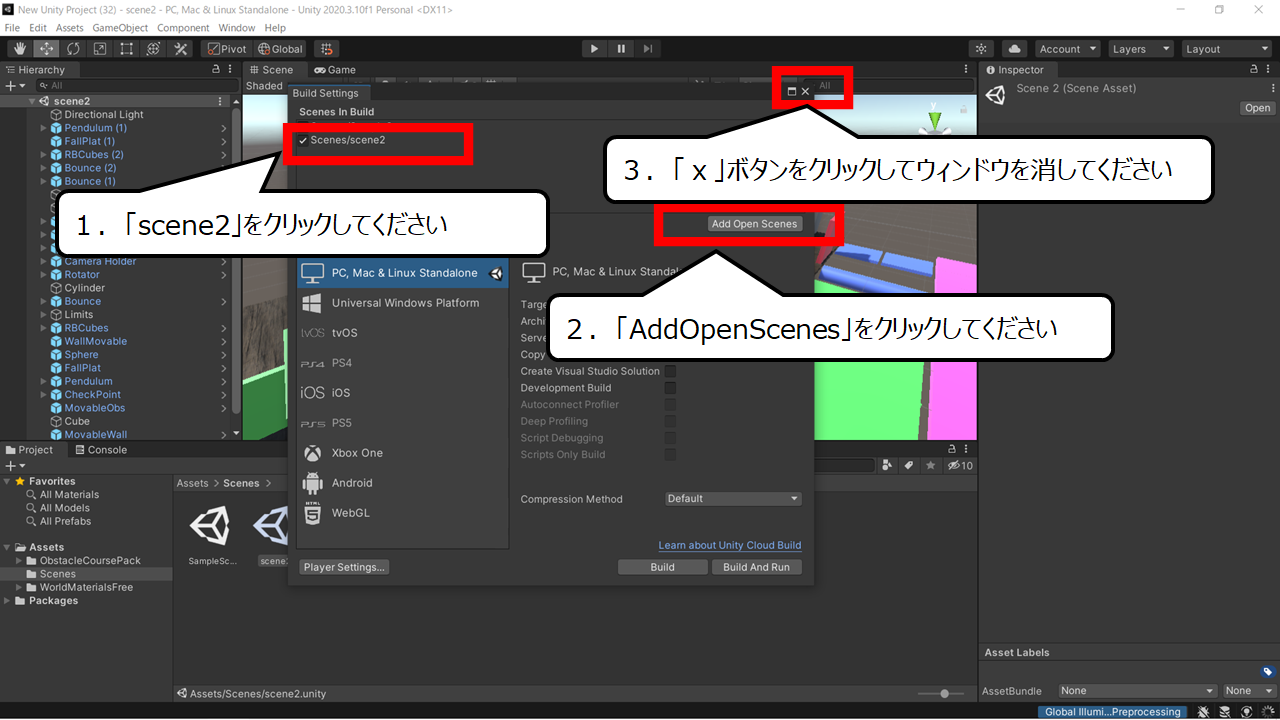Open Compression Method dropdown
Image resolution: width=1280 pixels, height=720 pixels.
tap(733, 499)
